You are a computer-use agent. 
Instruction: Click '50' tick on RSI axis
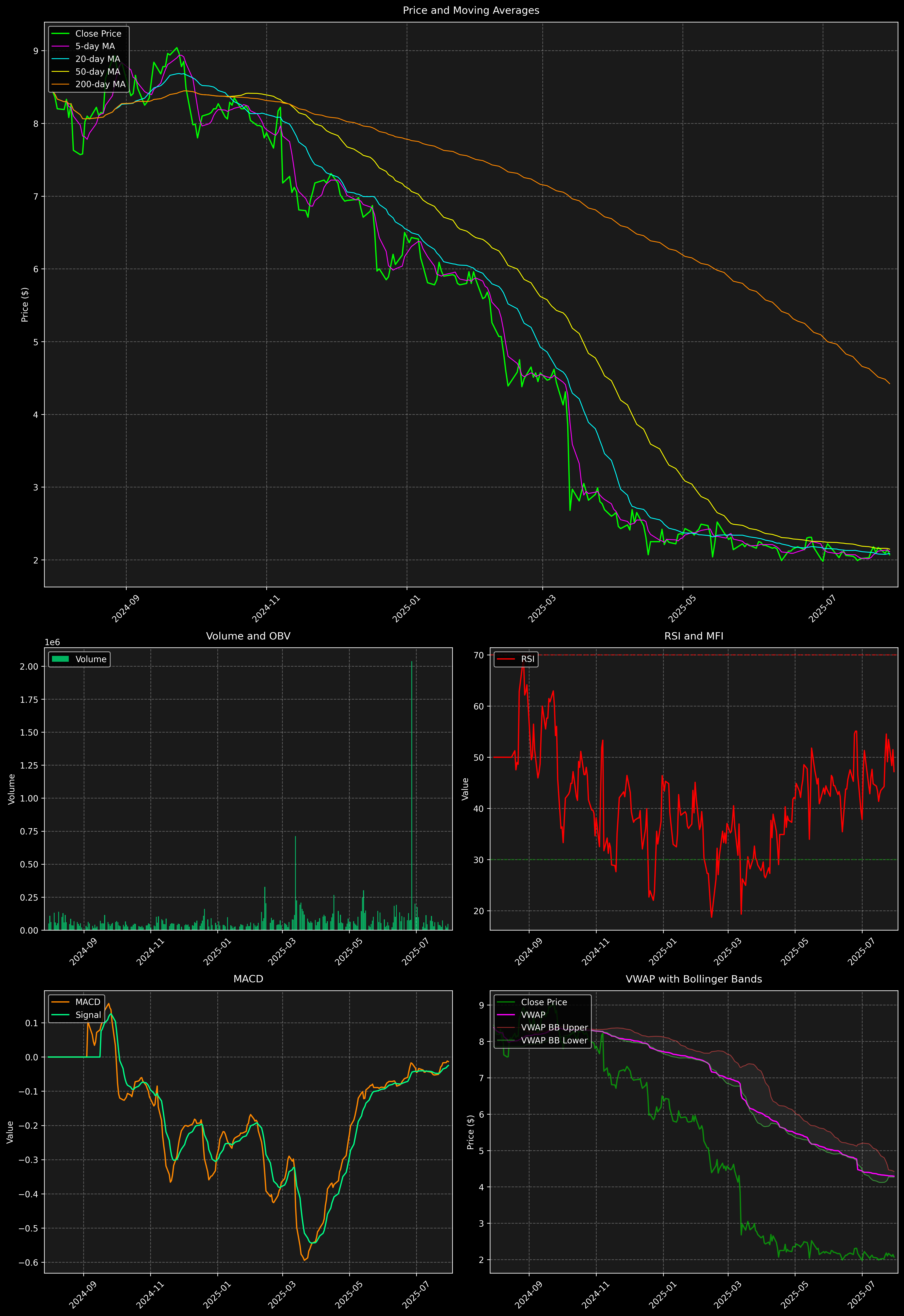[x=479, y=758]
